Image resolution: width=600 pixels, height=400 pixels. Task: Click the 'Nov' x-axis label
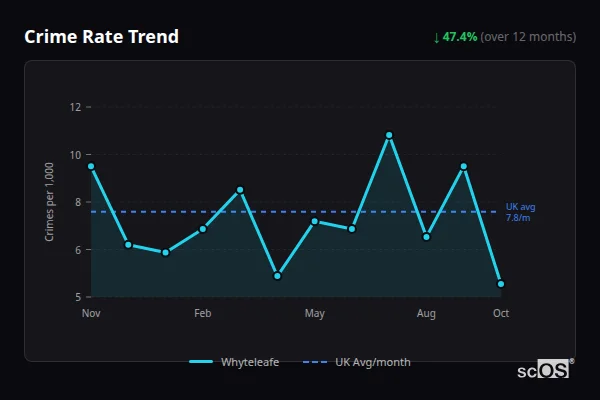pos(91,313)
